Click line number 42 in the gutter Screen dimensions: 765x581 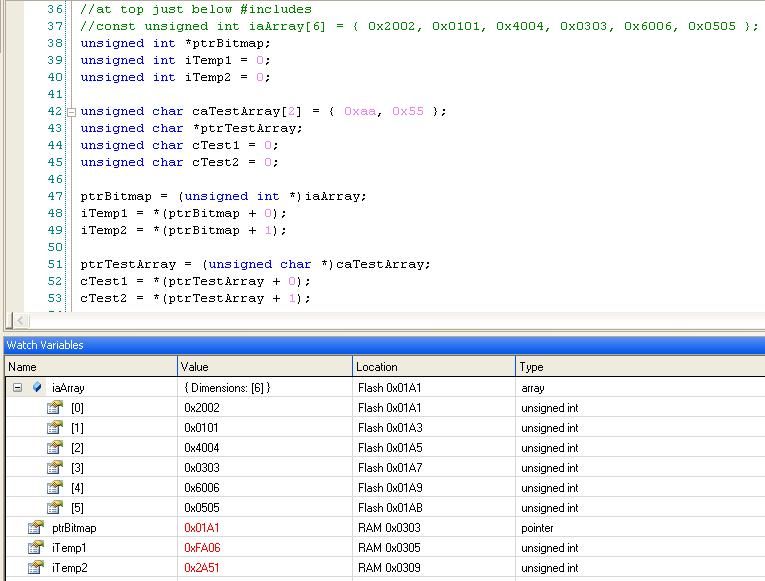click(55, 111)
